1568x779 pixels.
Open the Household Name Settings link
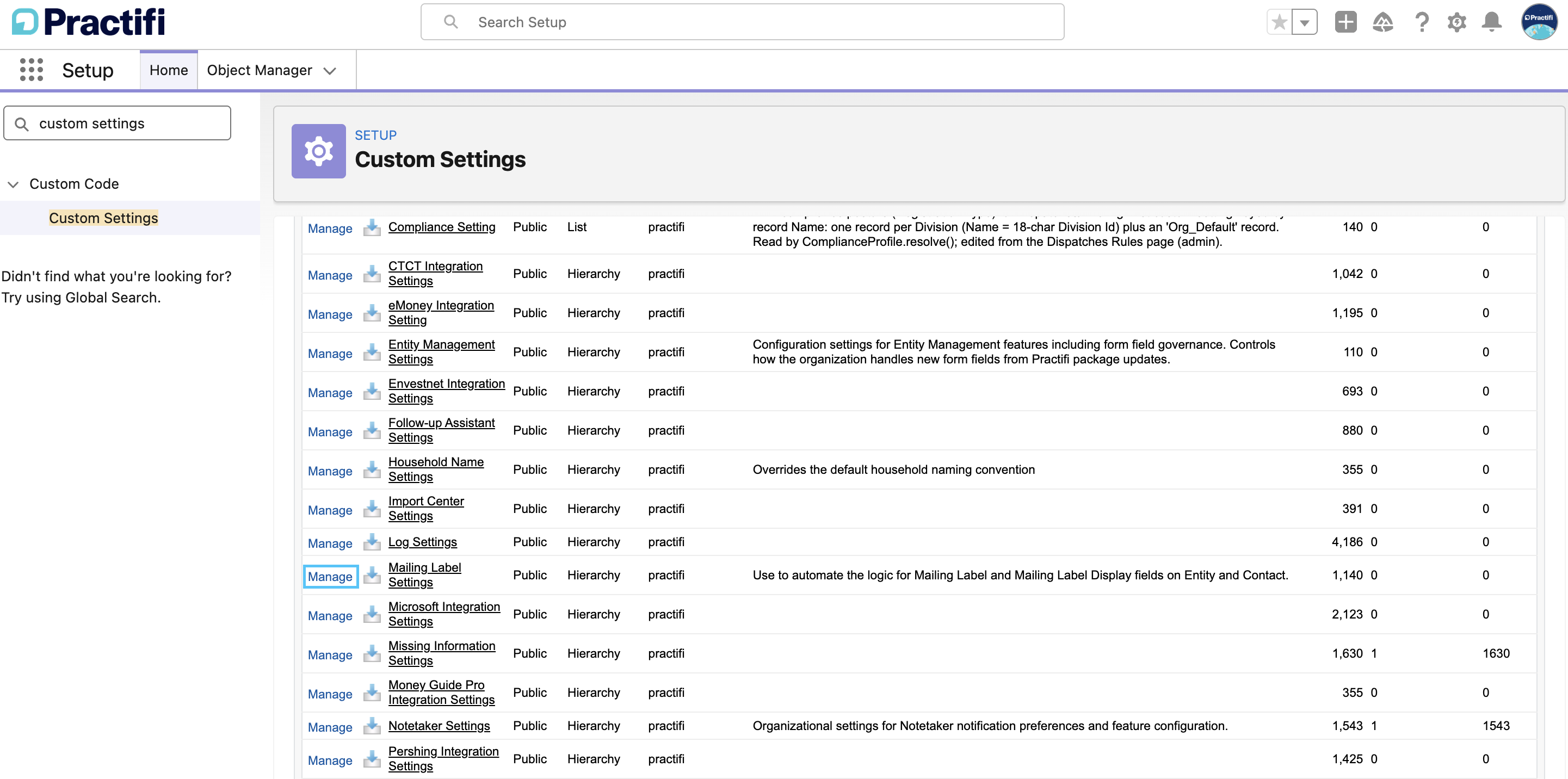(x=436, y=469)
